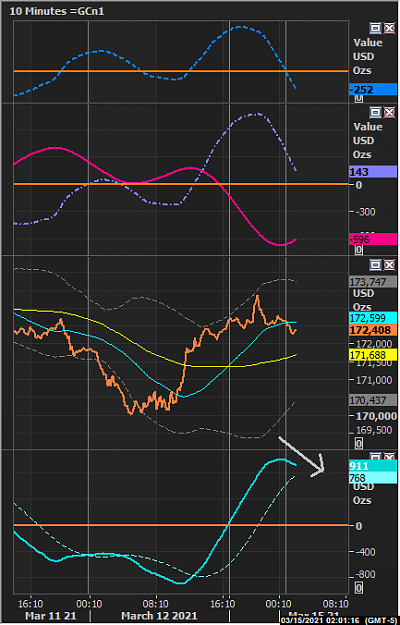Viewport: 400px width, 625px height.
Task: Close the orange price chart pane
Action: tap(389, 264)
